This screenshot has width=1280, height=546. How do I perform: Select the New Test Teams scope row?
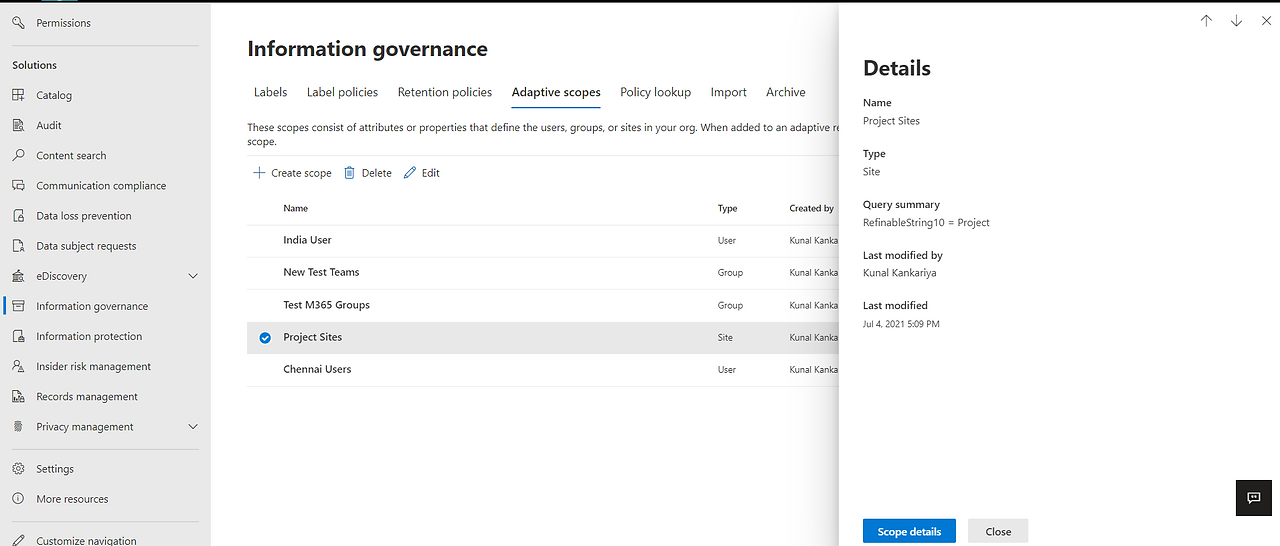pos(543,272)
